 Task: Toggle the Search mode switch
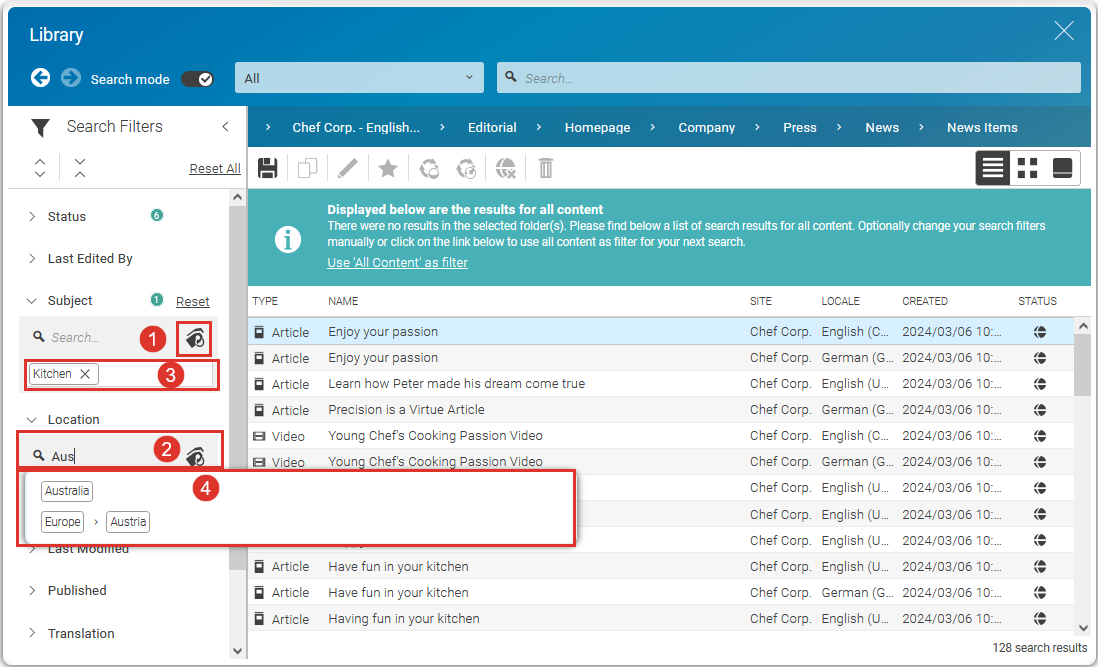point(197,79)
